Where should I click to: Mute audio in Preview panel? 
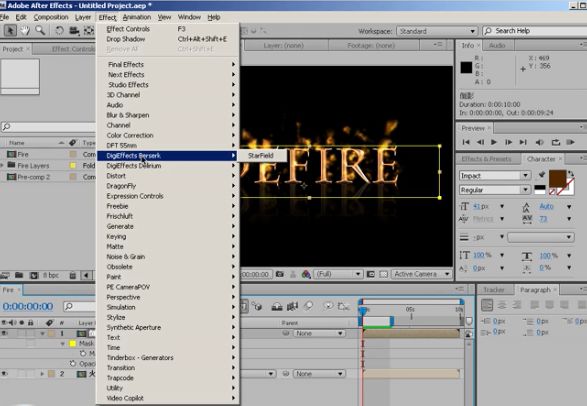pyautogui.click(x=539, y=142)
